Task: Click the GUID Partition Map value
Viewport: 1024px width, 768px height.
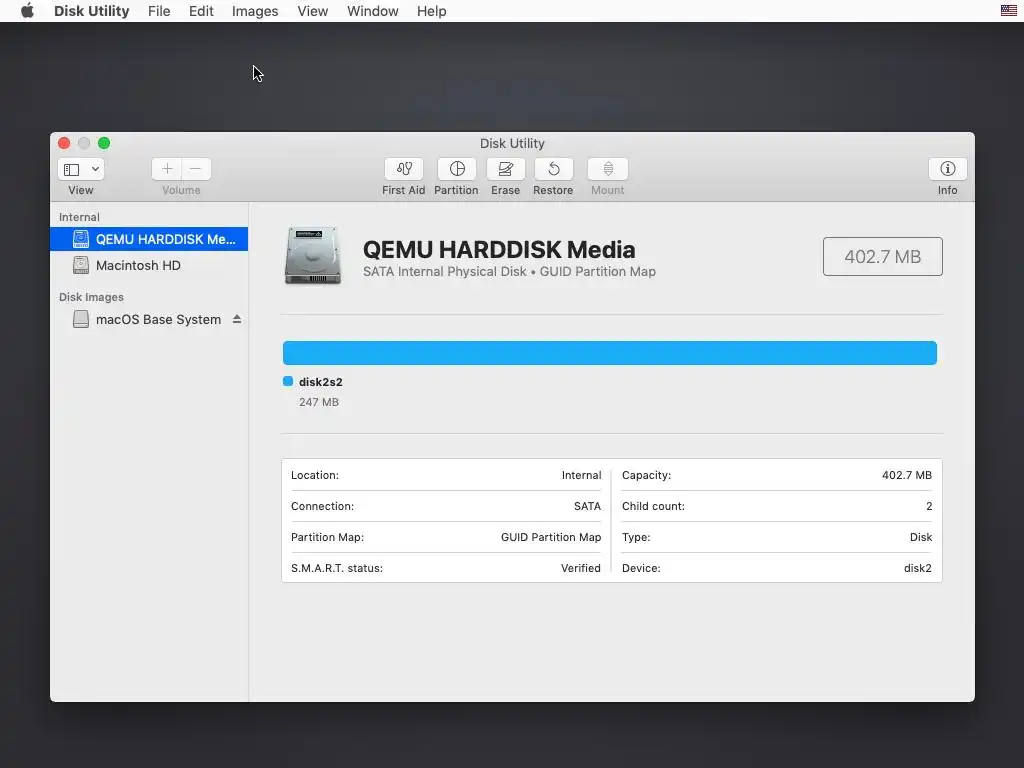Action: tap(551, 537)
